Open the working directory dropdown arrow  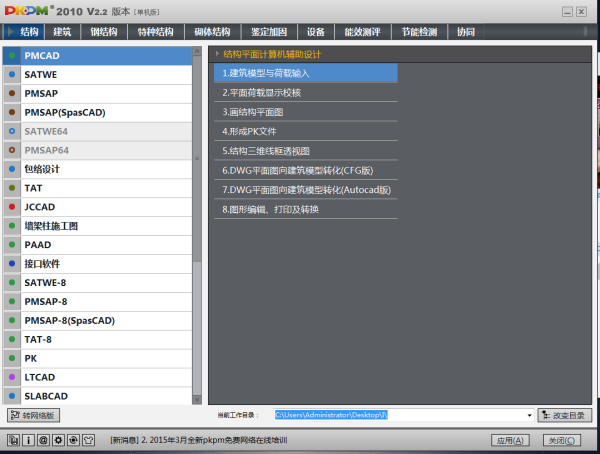(x=529, y=415)
